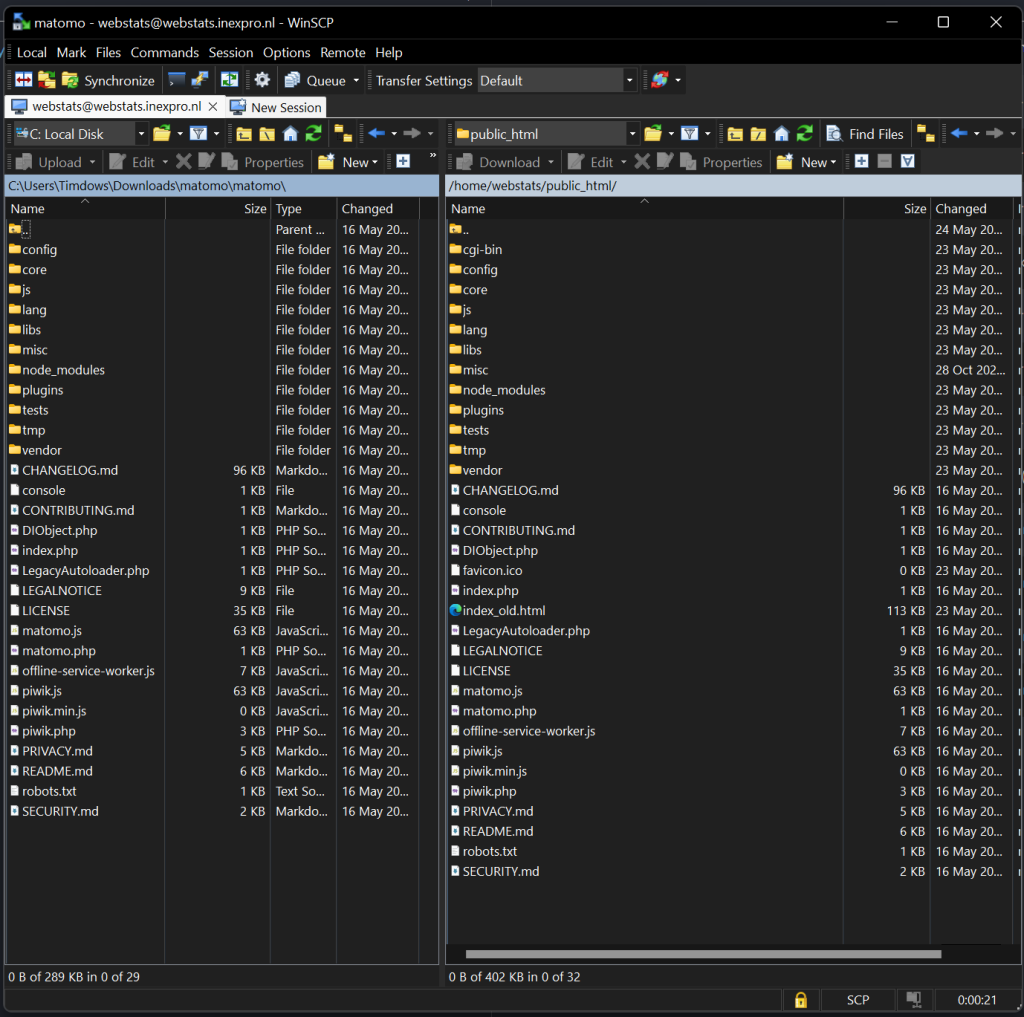
Task: Click the remote panel horizontal scrollbar
Action: click(703, 954)
